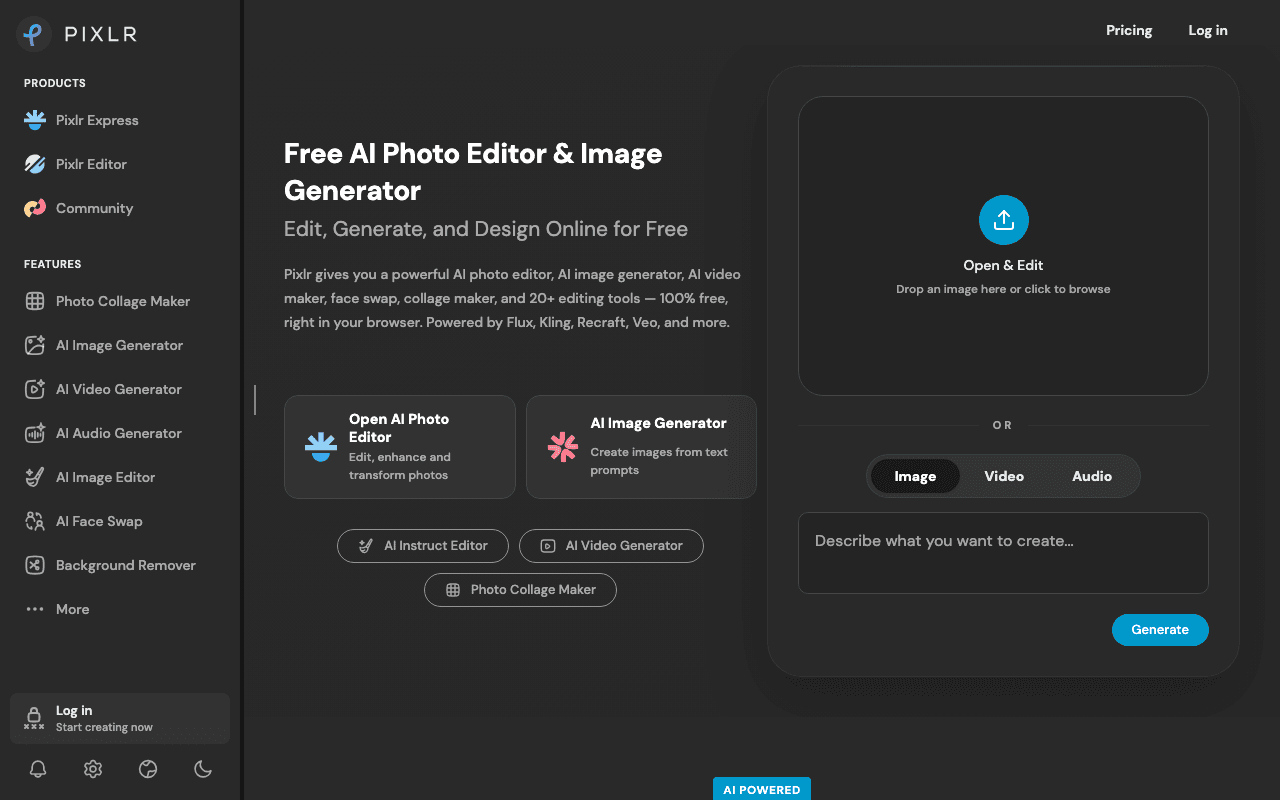Click Log in at the top right
This screenshot has height=800, width=1280.
tap(1208, 30)
